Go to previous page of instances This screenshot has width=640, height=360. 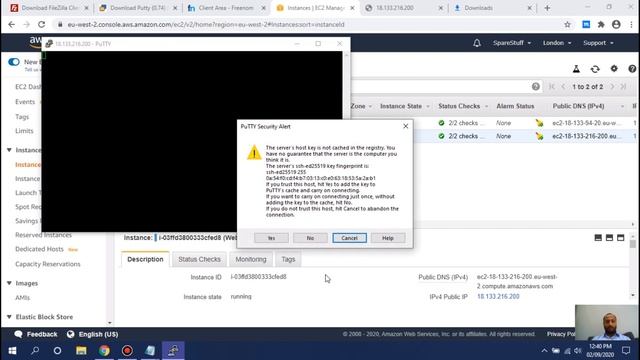563,87
